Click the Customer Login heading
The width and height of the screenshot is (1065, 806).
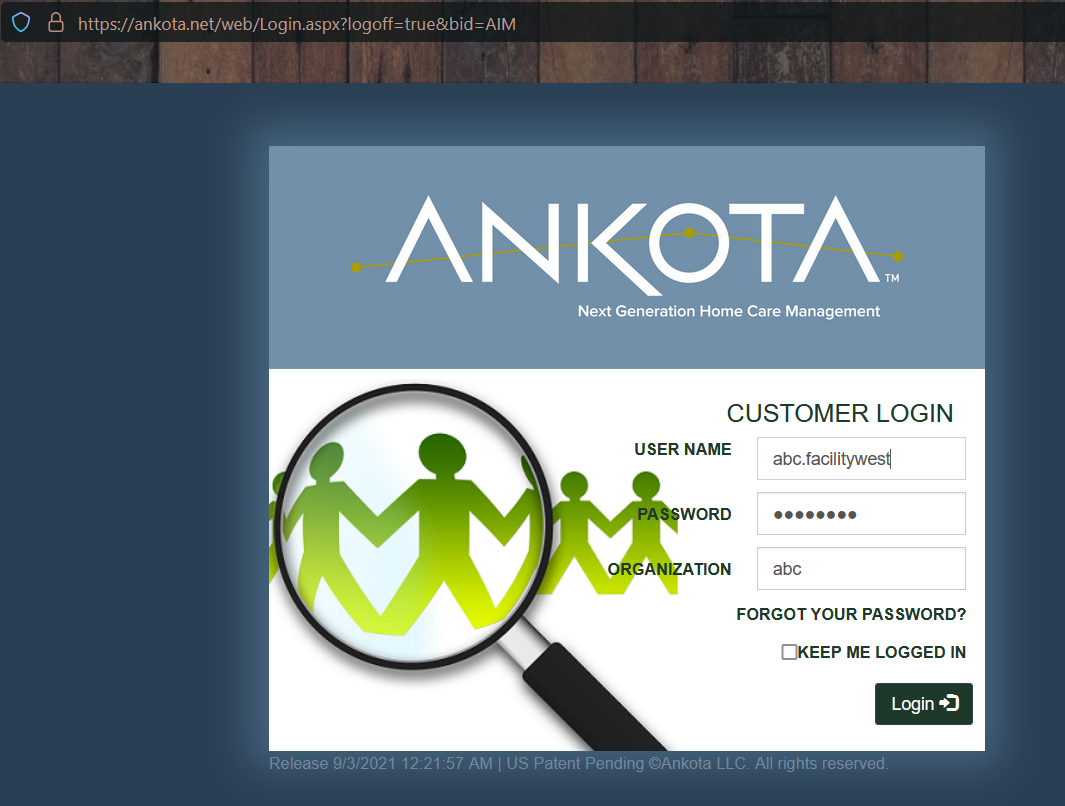point(840,413)
